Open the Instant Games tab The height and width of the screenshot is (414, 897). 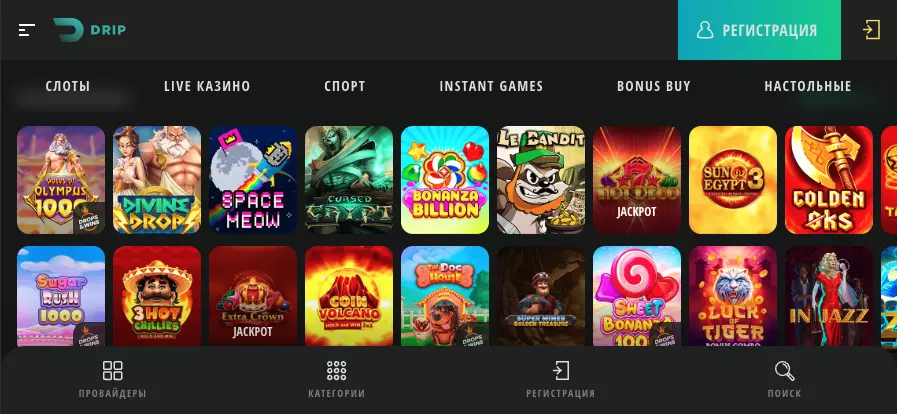(x=491, y=86)
